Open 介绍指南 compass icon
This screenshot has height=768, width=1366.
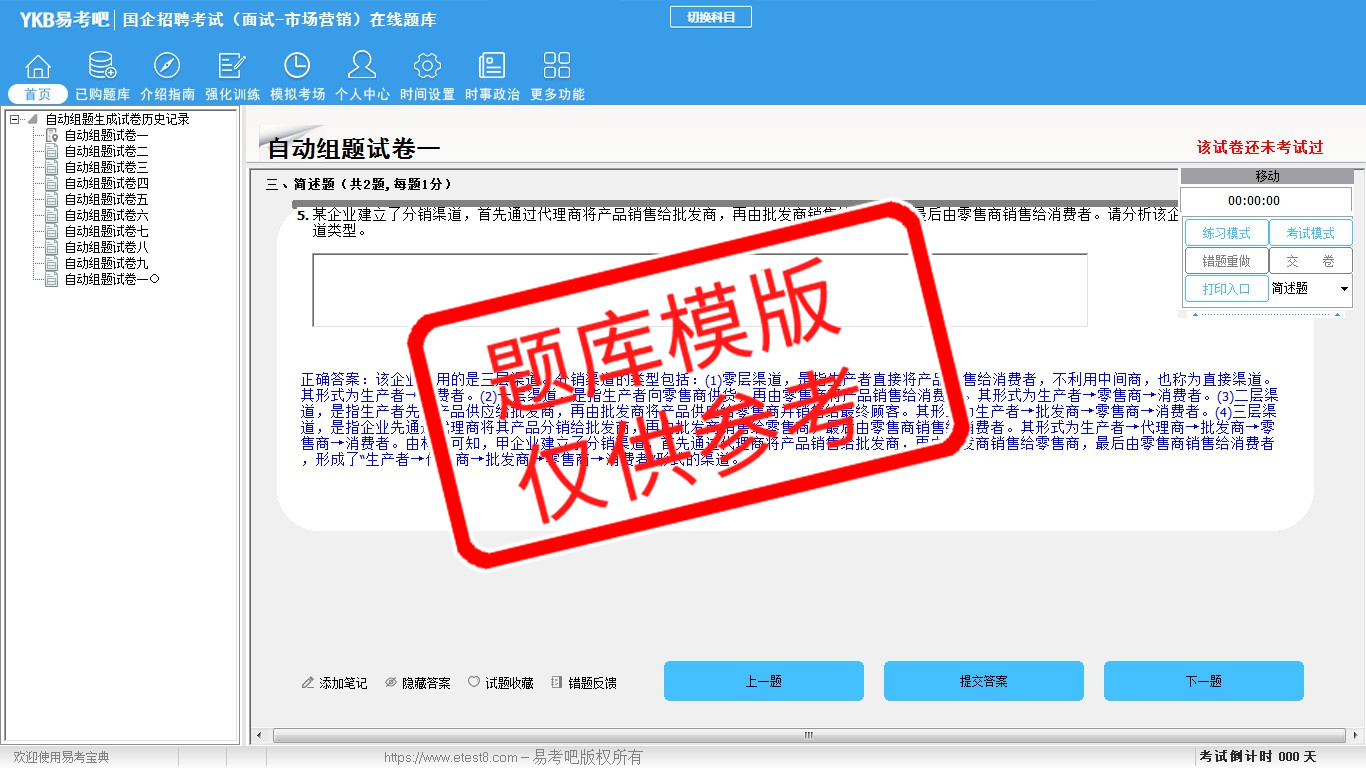point(167,66)
